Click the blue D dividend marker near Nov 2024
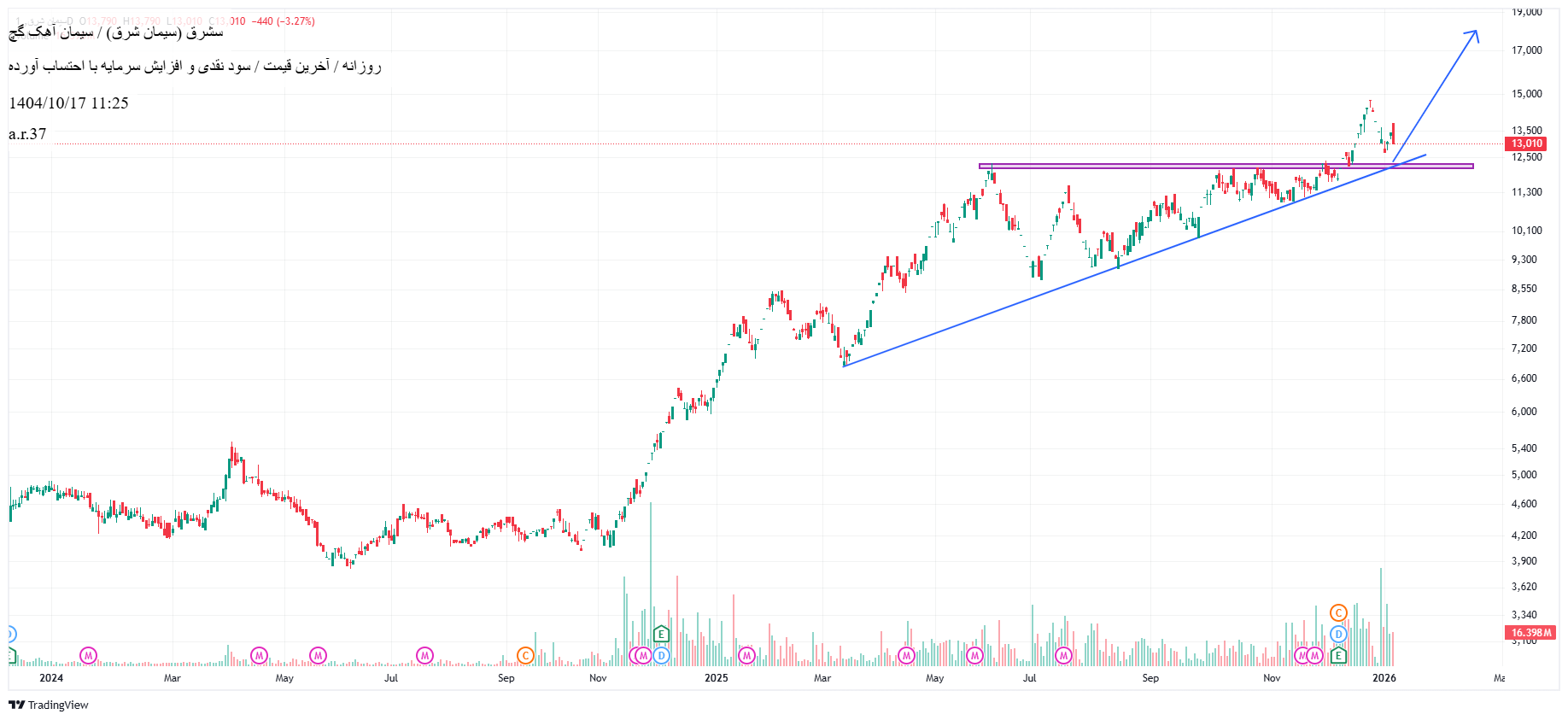Image resolution: width=1568 pixels, height=720 pixels. coord(661,656)
